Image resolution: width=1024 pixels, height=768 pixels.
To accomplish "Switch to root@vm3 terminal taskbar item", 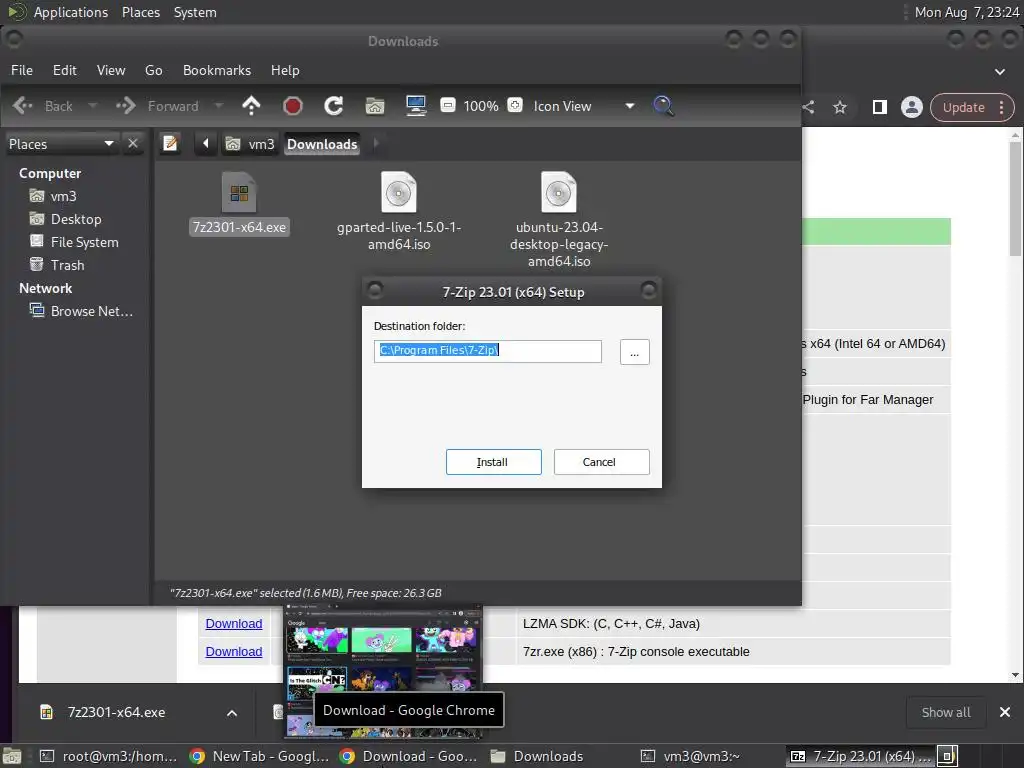I will [108, 756].
